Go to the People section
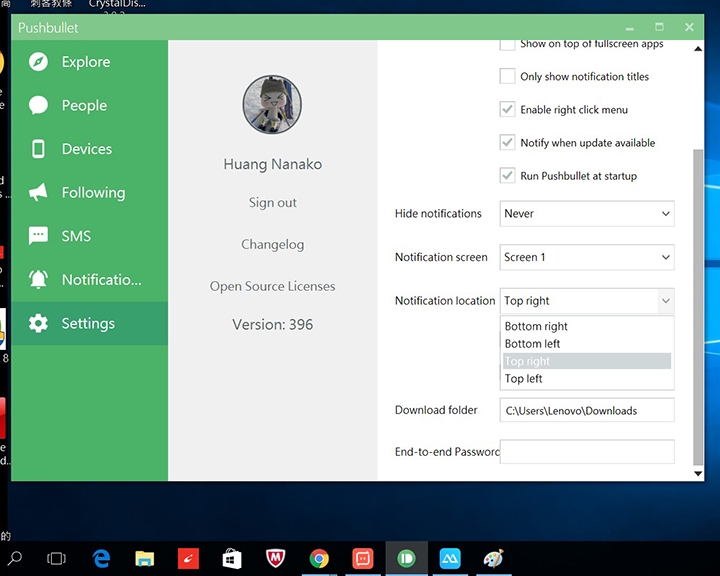The image size is (720, 576). click(x=90, y=105)
